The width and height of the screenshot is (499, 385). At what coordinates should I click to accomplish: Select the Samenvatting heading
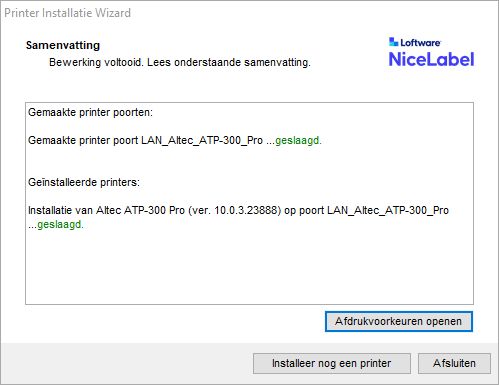click(x=63, y=45)
